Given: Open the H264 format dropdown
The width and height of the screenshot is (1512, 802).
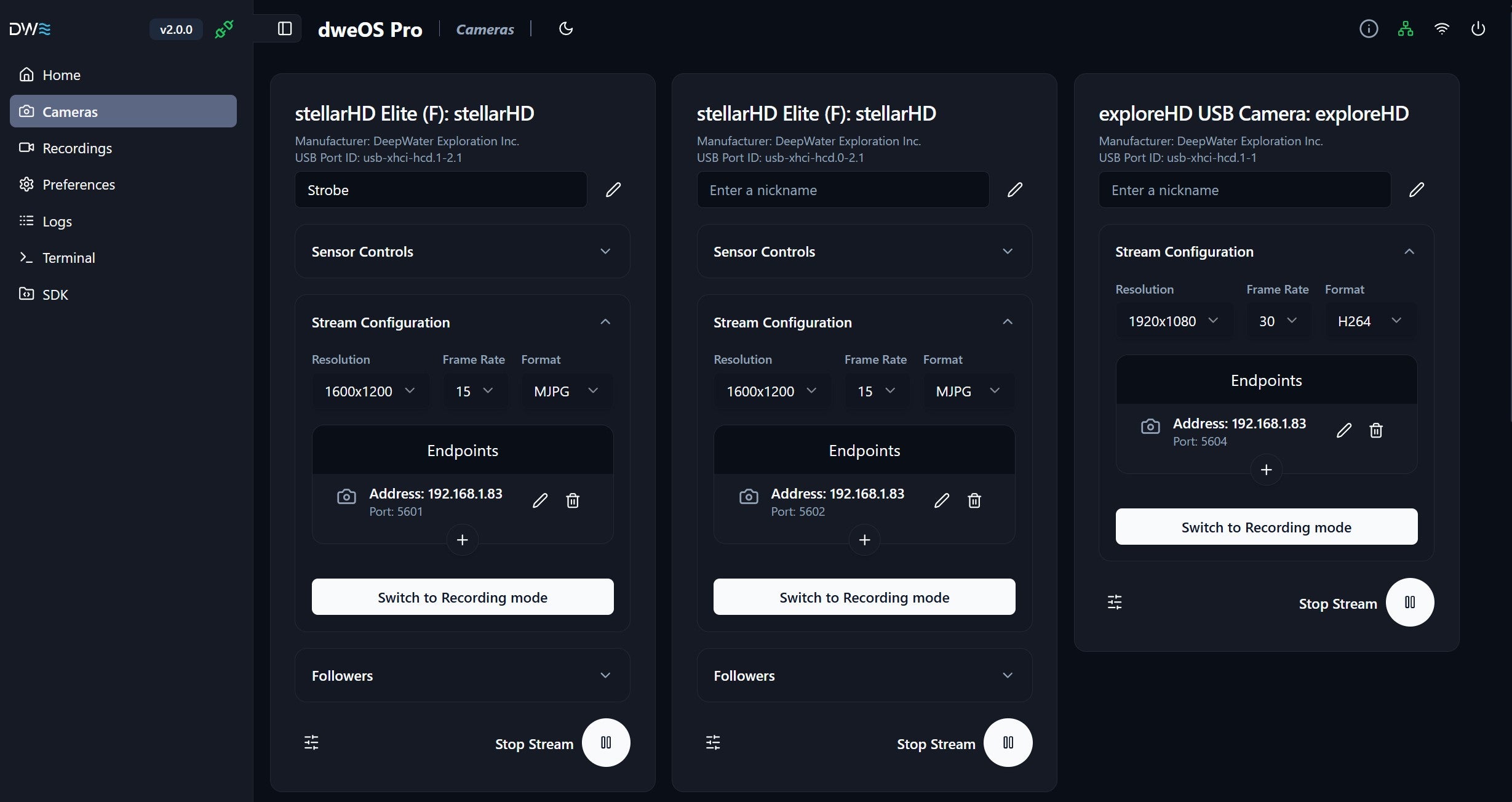Looking at the screenshot, I should click(x=1369, y=321).
